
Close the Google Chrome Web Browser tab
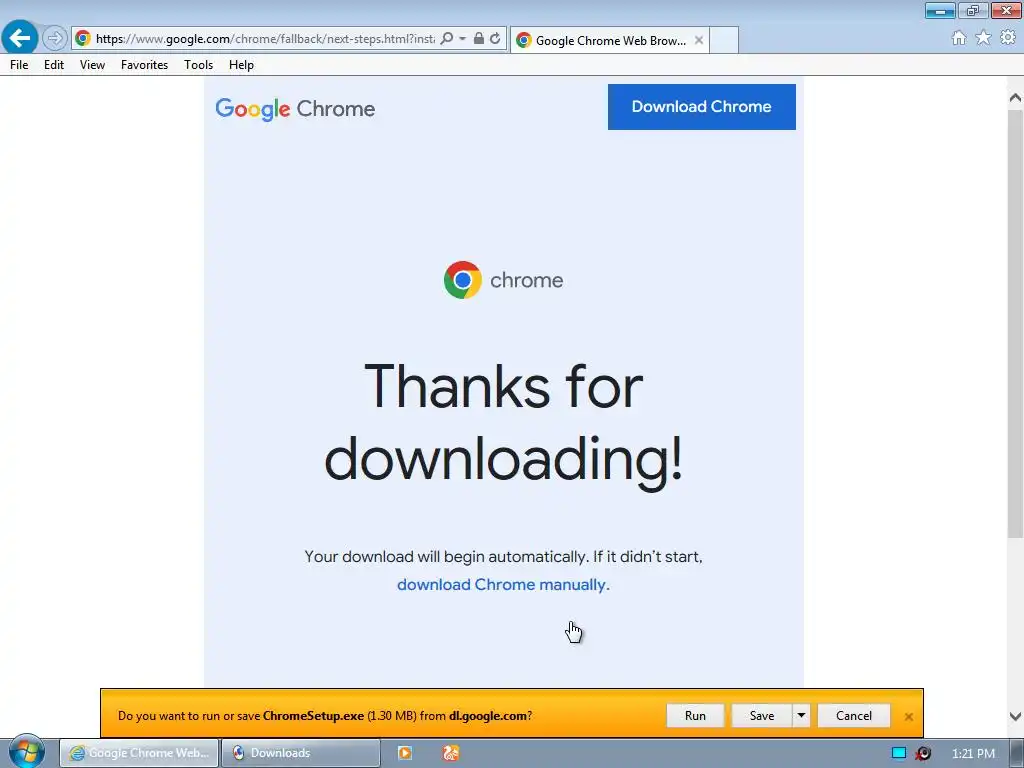(698, 40)
